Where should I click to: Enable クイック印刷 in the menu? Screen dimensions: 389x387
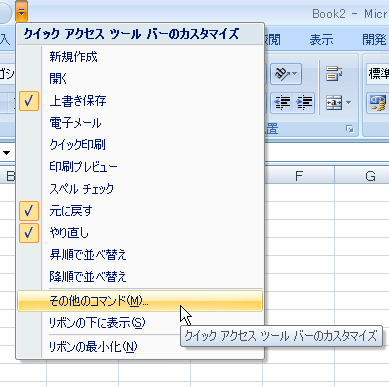[140, 145]
